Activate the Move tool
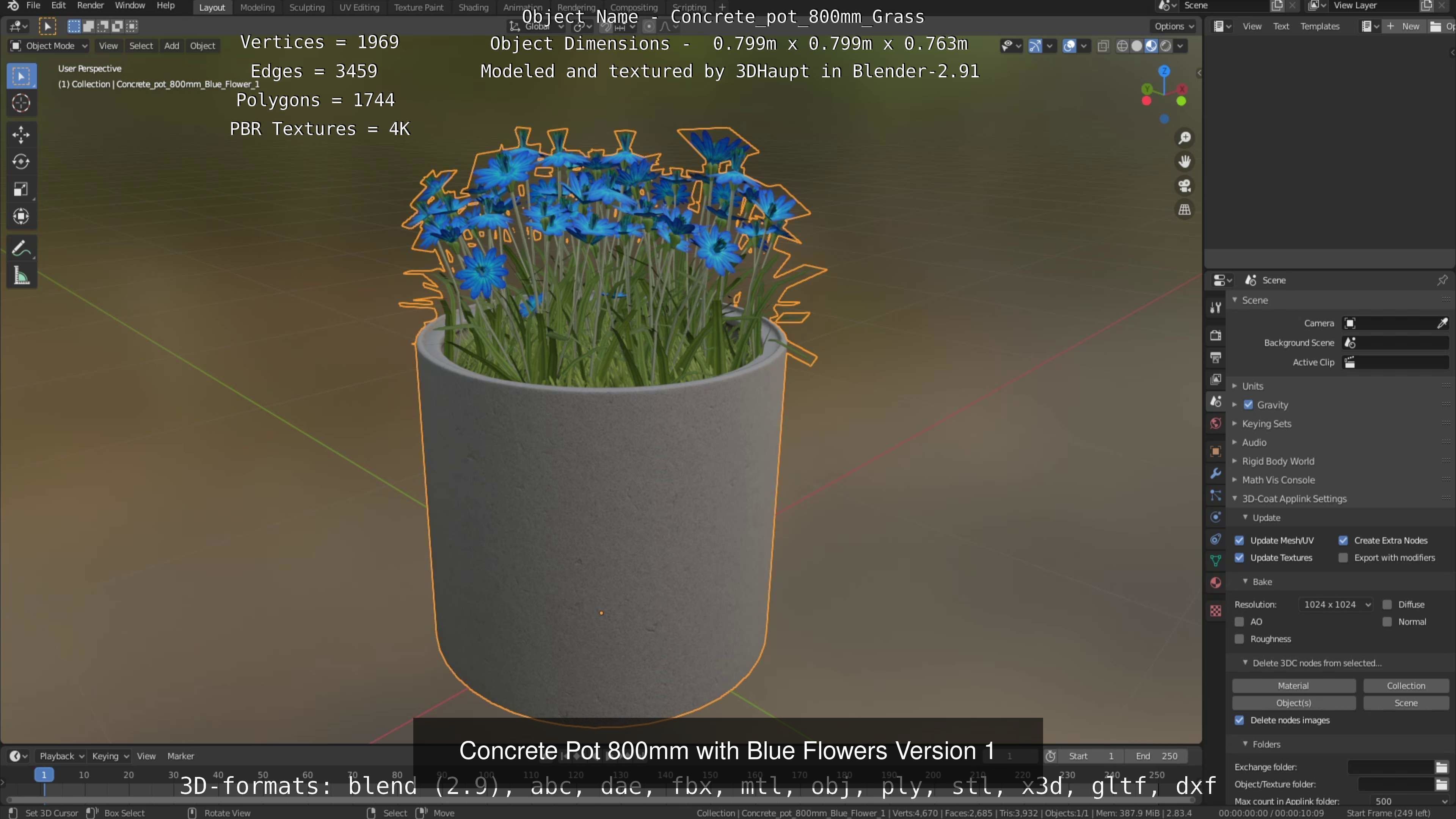 point(22,135)
